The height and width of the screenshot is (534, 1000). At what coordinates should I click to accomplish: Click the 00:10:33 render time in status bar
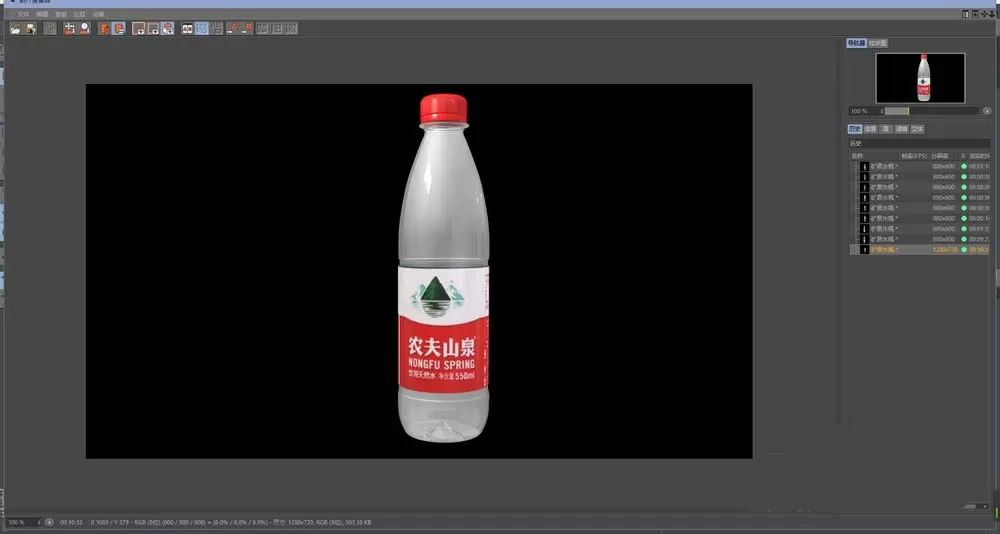pyautogui.click(x=71, y=522)
